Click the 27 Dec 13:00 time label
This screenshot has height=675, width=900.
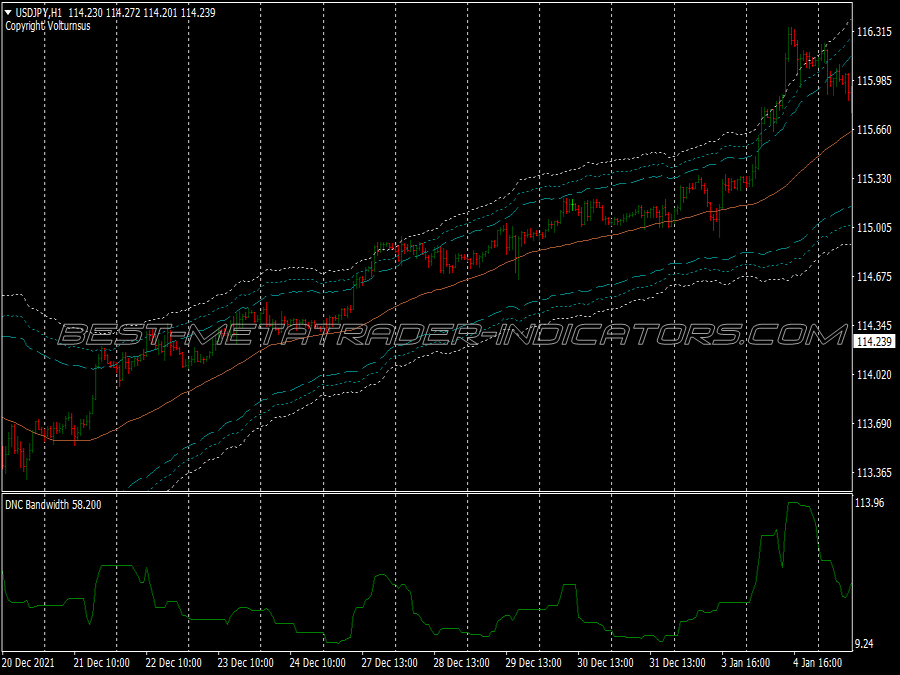pyautogui.click(x=389, y=663)
